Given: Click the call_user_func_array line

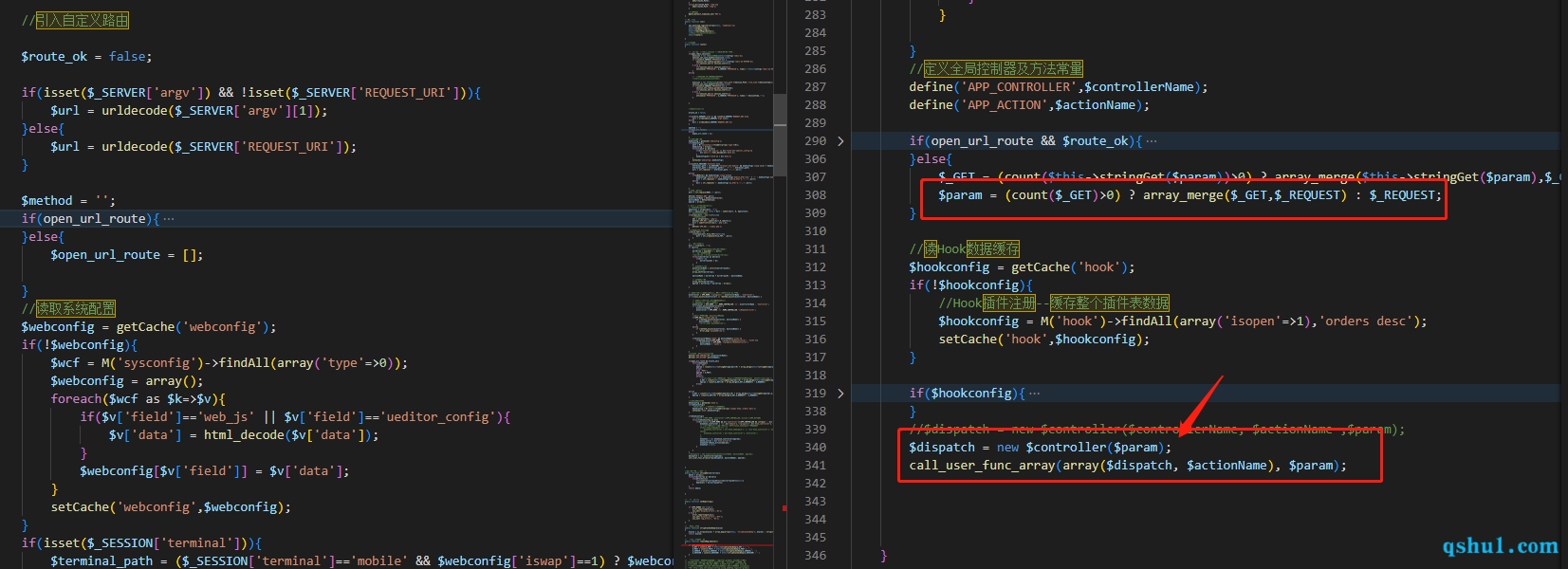Looking at the screenshot, I should pos(1128,466).
